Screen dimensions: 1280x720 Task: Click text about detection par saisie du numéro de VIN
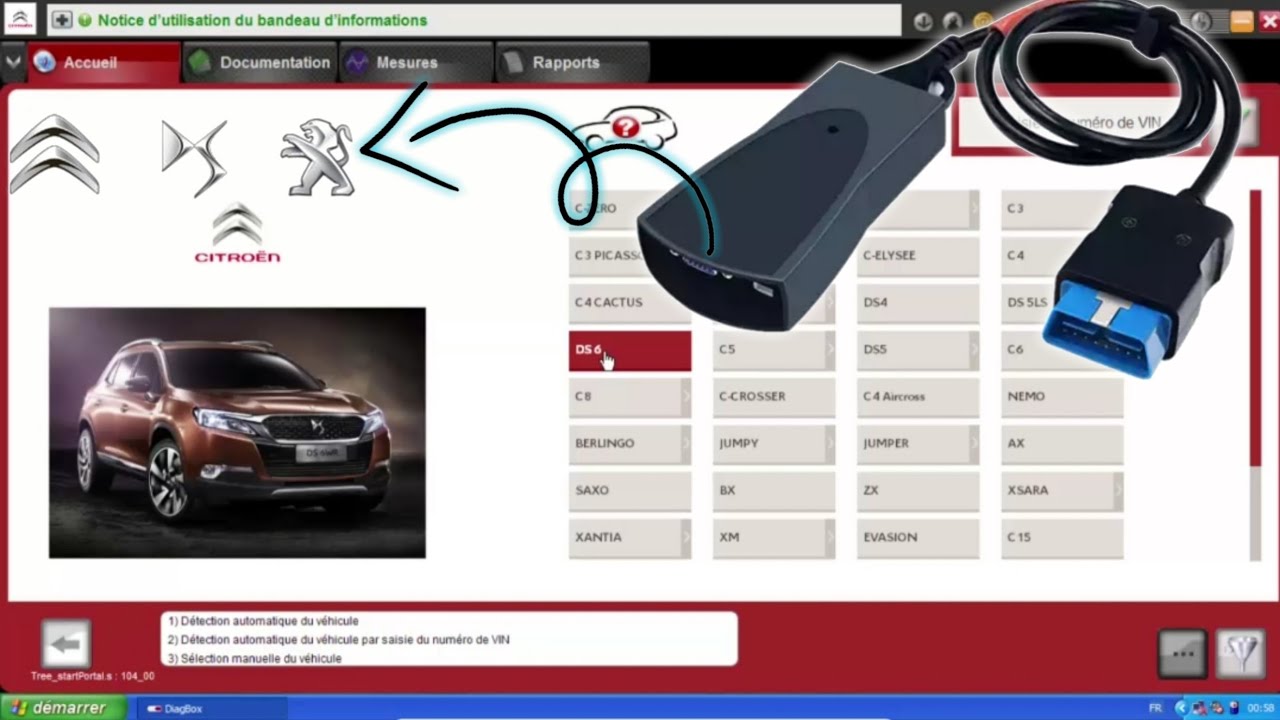[338, 640]
